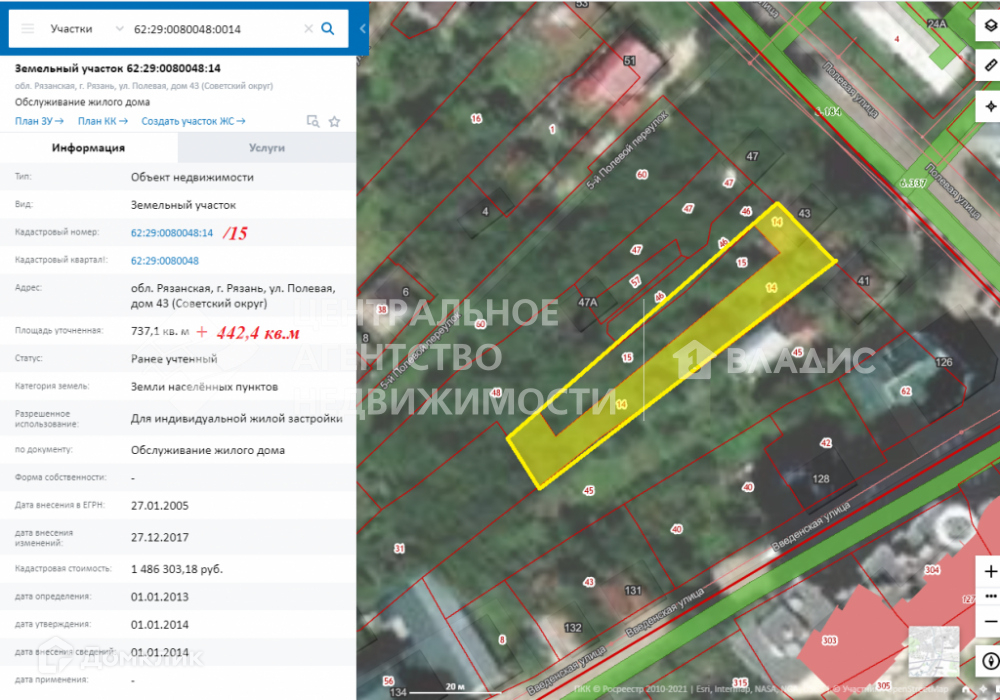Click building 126 on map
The width and height of the screenshot is (1000, 700).
coord(944,362)
